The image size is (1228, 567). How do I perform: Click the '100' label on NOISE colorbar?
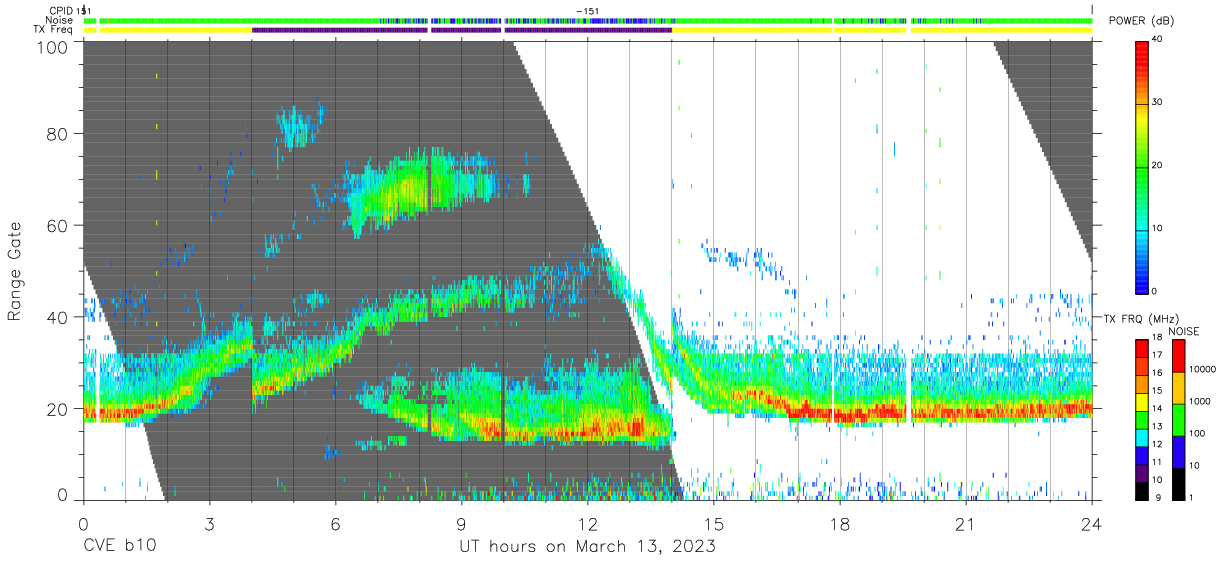[1197, 433]
